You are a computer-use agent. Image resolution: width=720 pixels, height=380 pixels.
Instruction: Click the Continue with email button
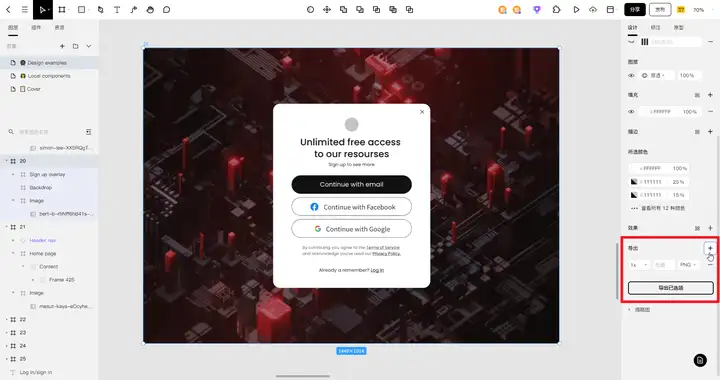[351, 184]
